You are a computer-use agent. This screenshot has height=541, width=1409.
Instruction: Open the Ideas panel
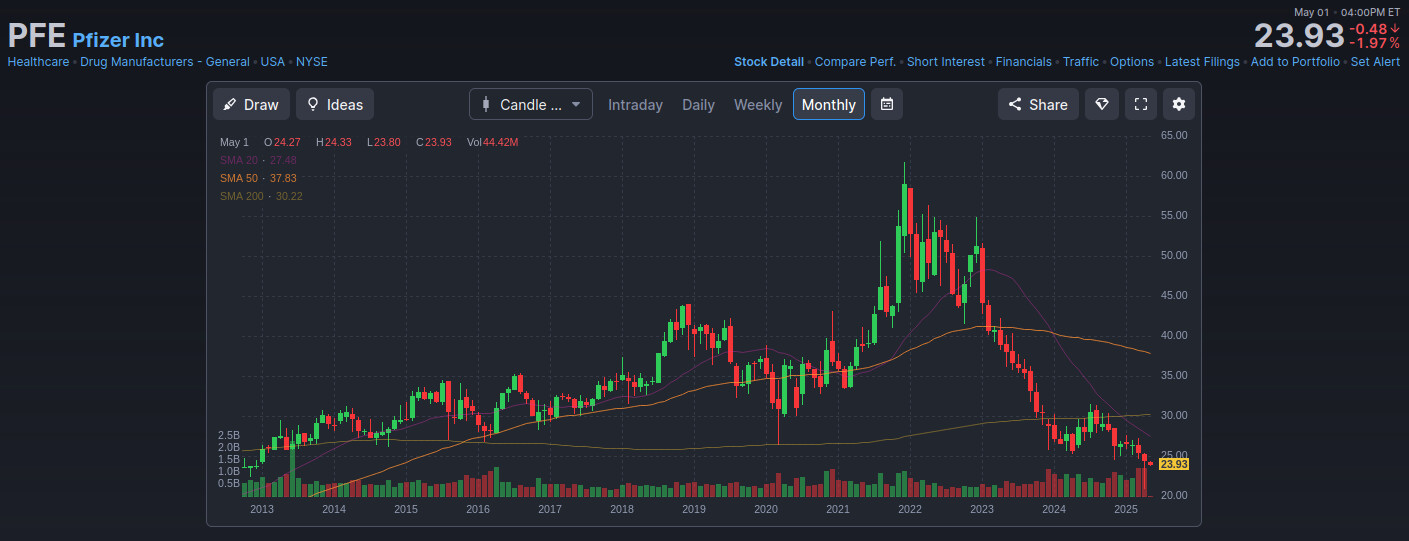[x=335, y=104]
